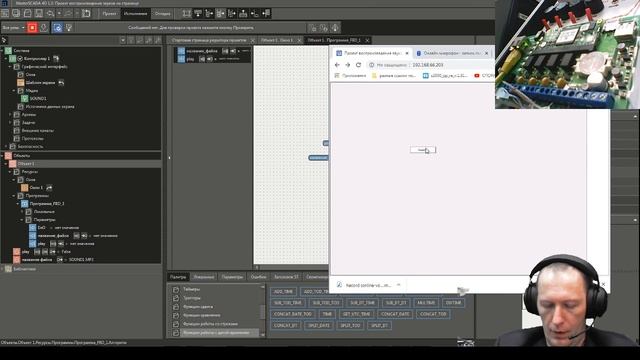Click the orange Шаблон экрана icon
Viewport: 640px width, 360px height.
pos(20,82)
